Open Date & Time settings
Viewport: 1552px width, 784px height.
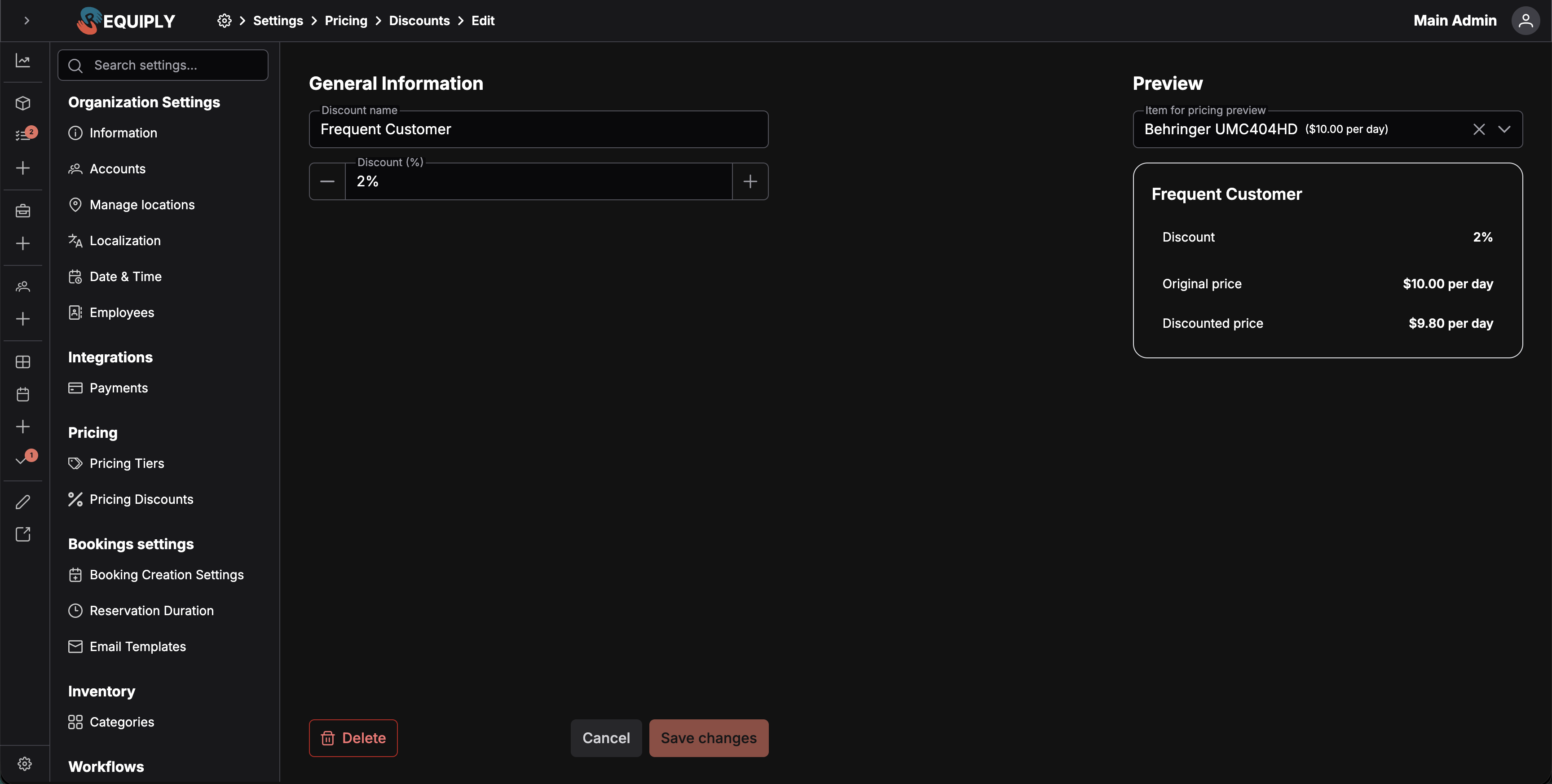115,277
